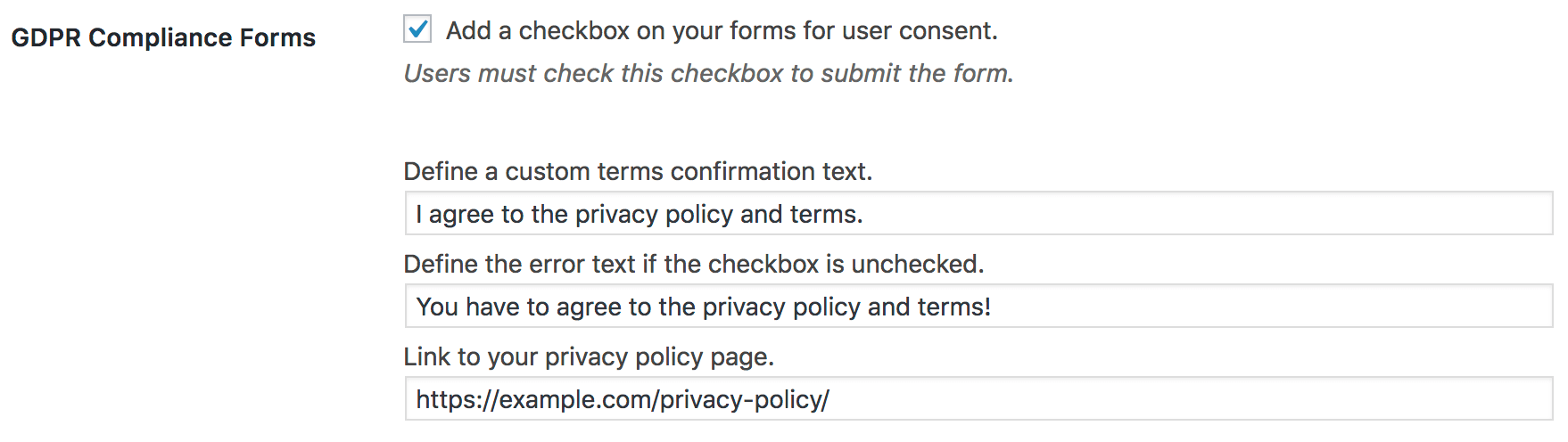This screenshot has width=1568, height=442.
Task: Click empty space at right of terms confirmation field
Action: tap(1249, 214)
